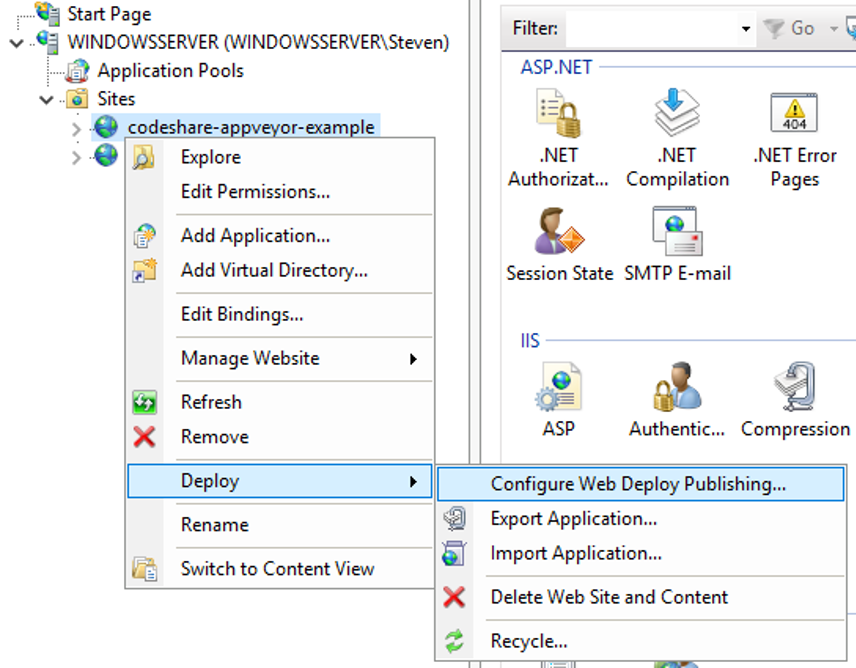Open the .NET Error Pages icon
The image size is (856, 668).
[x=794, y=115]
